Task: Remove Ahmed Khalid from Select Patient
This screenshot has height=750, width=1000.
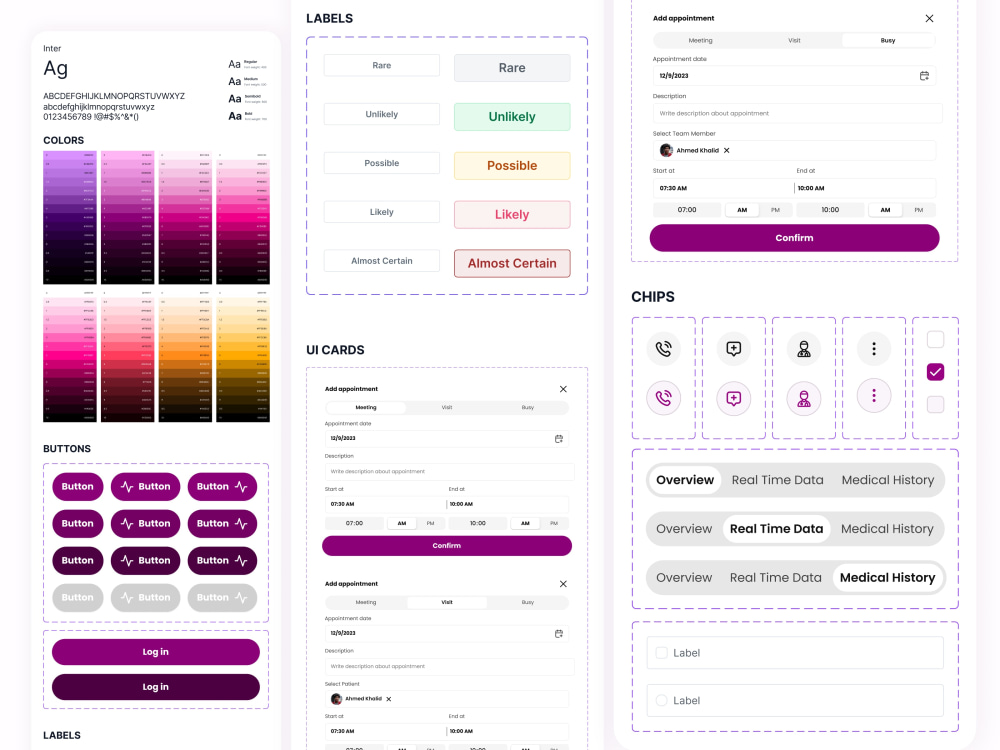Action: pos(388,699)
